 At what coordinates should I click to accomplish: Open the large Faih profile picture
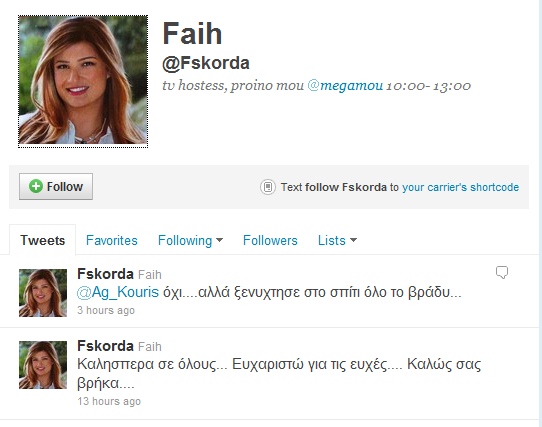click(x=83, y=81)
